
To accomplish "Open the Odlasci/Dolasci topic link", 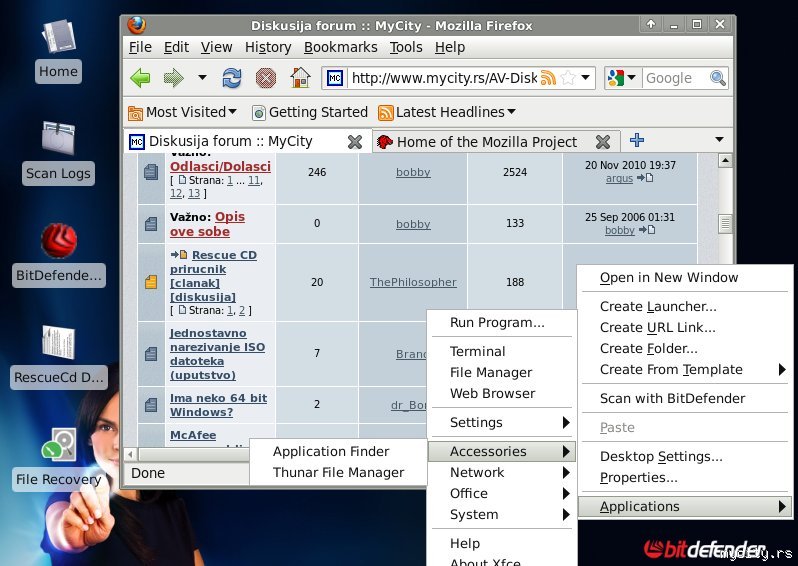I will tap(220, 166).
